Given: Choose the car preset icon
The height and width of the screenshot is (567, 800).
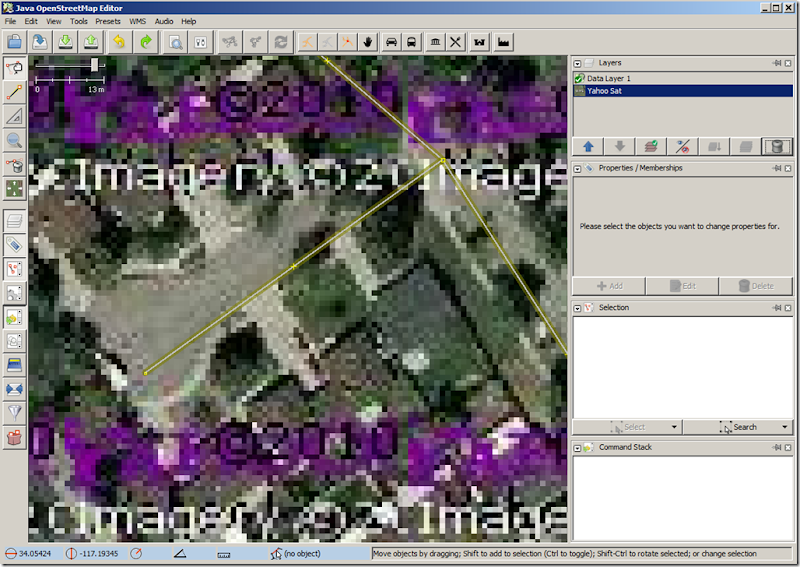Looking at the screenshot, I should [x=391, y=42].
